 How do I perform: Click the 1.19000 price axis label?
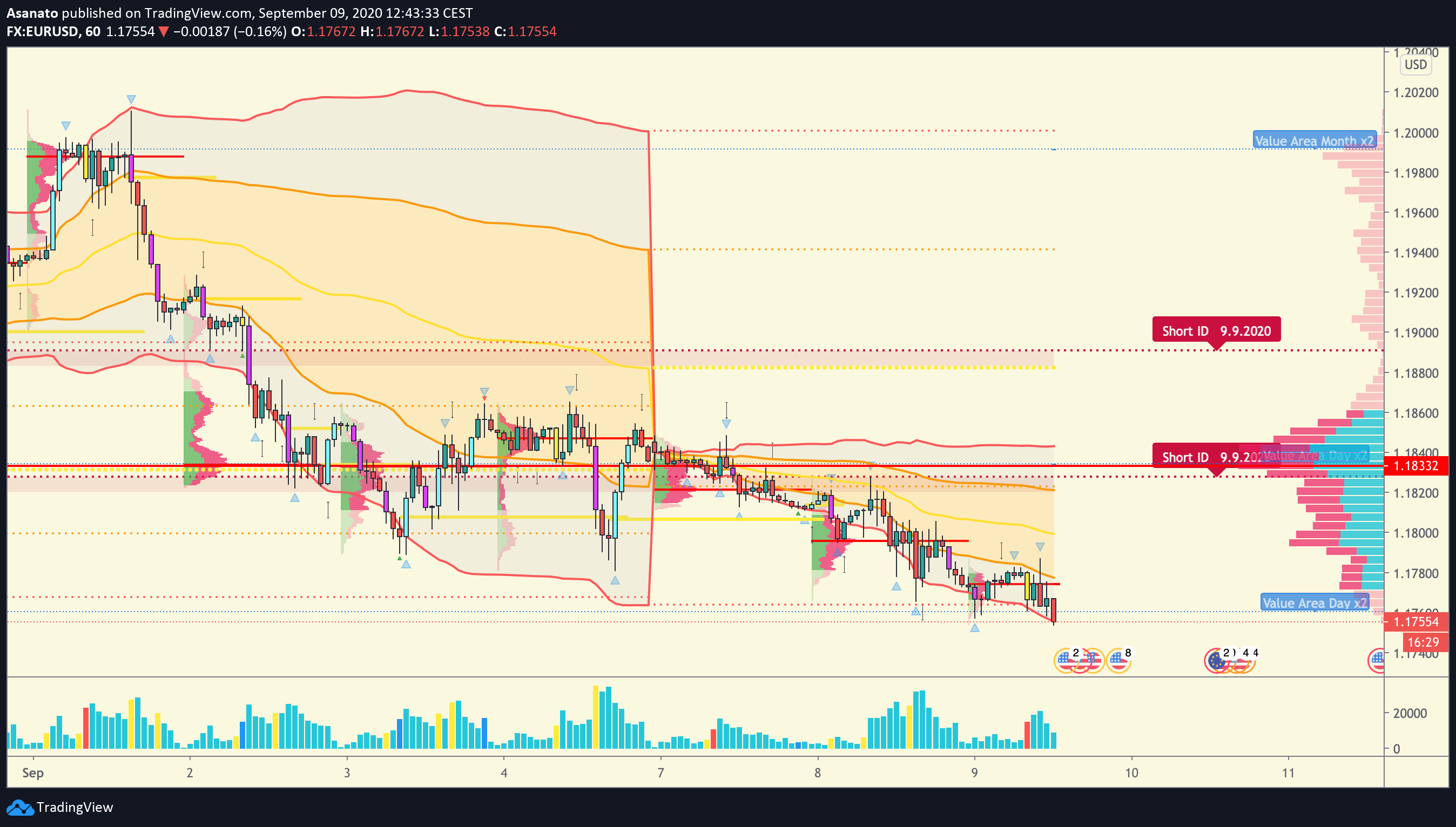[1416, 333]
